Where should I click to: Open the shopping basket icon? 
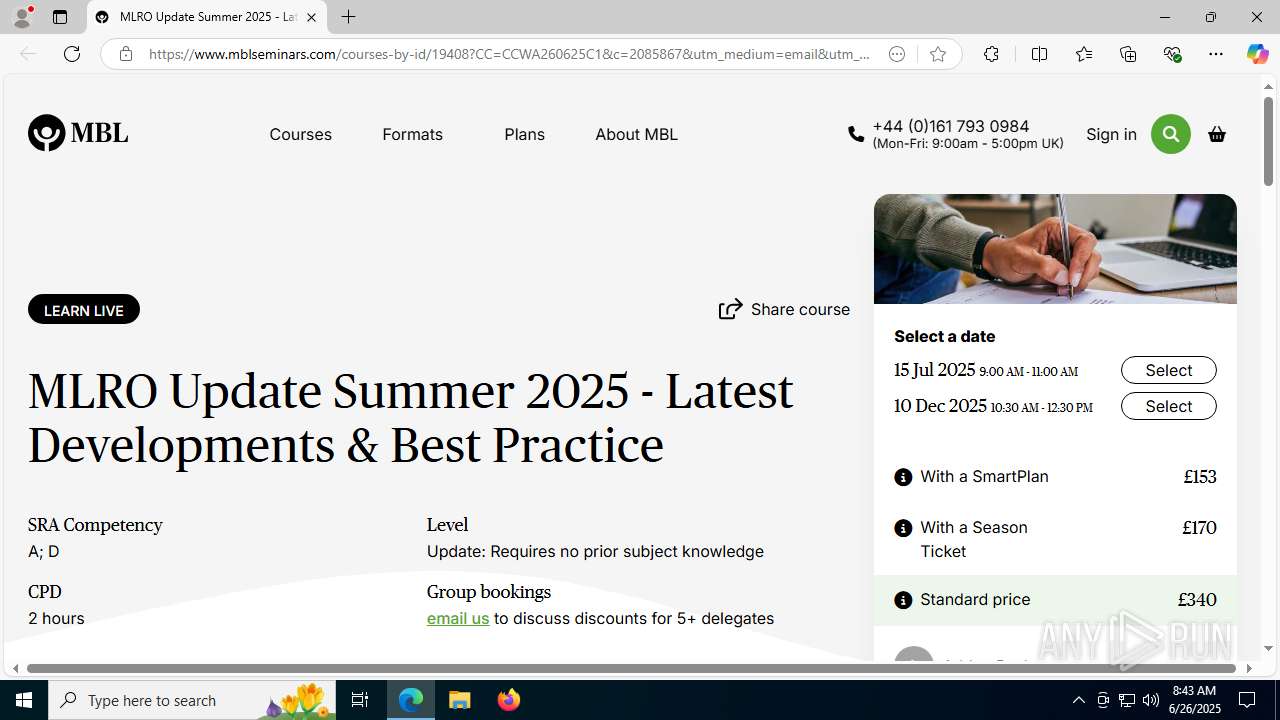(1217, 134)
